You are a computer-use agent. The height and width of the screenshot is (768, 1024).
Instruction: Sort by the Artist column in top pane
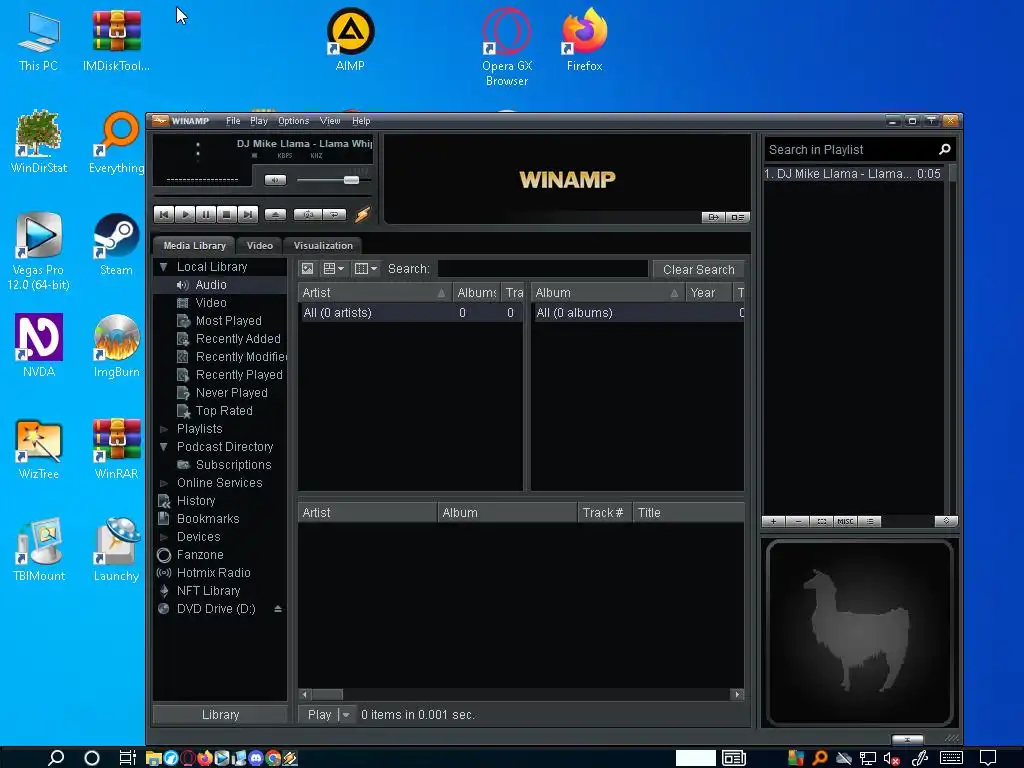(375, 293)
